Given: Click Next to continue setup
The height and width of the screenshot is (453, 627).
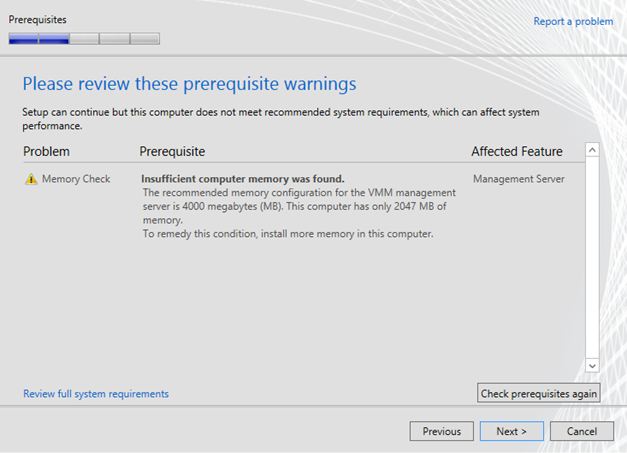Looking at the screenshot, I should coord(511,431).
